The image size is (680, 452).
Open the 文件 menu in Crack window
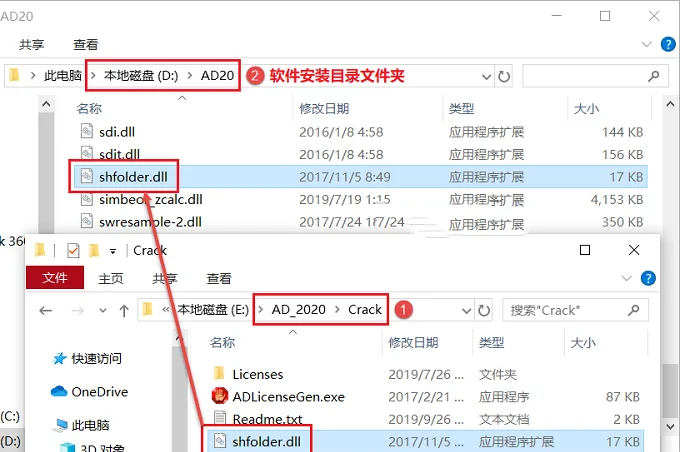tap(55, 278)
